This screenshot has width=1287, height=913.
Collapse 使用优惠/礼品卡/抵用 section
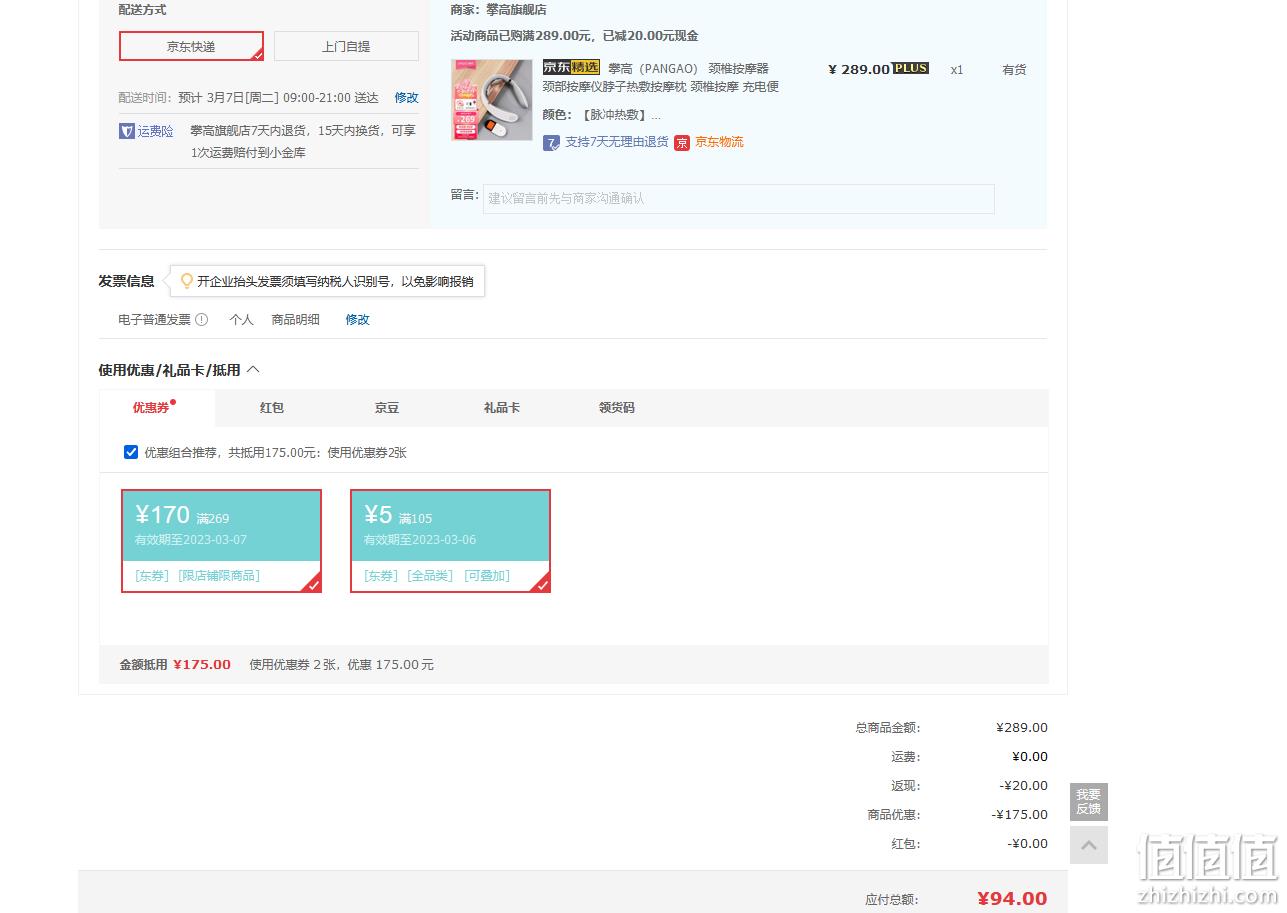point(253,369)
